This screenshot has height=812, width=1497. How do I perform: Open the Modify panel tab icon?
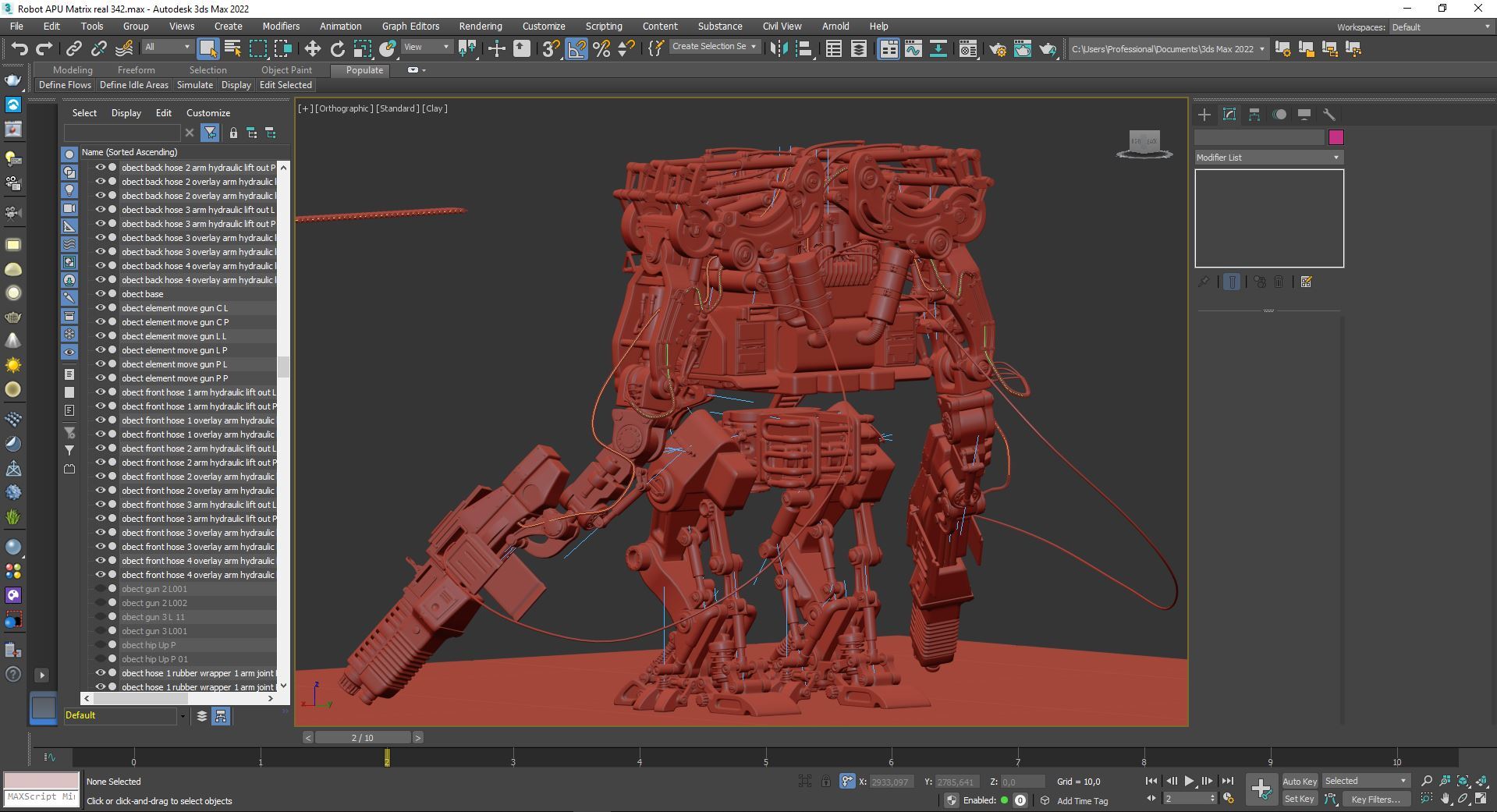tap(1229, 115)
